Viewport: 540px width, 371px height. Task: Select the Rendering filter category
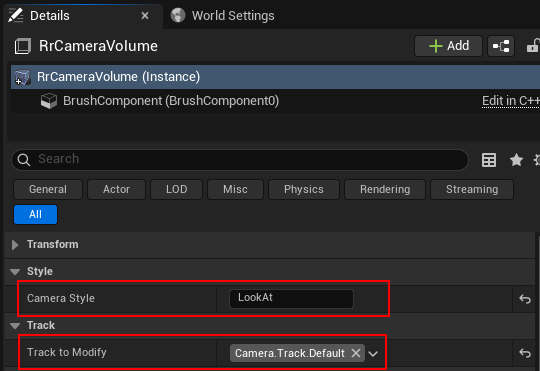point(385,189)
